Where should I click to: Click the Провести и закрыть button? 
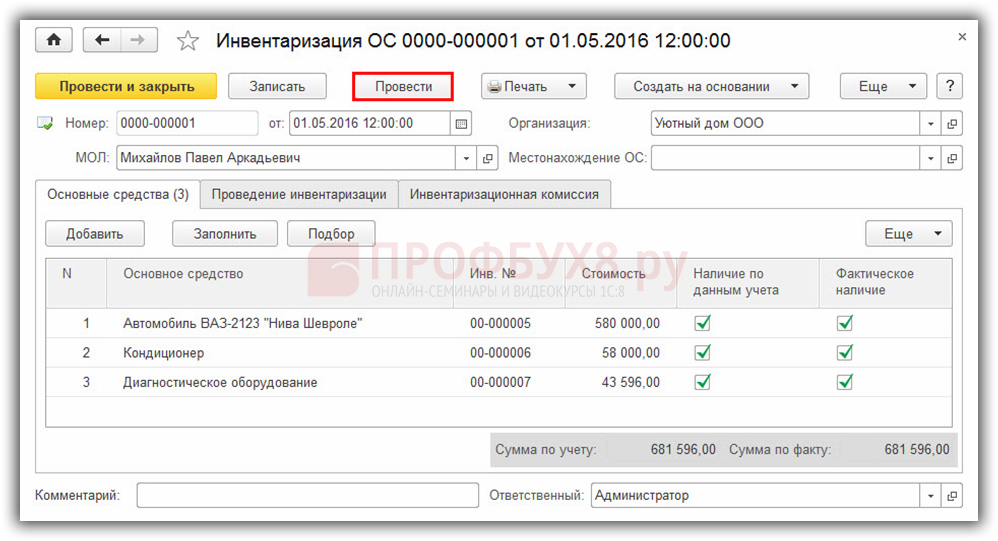pyautogui.click(x=126, y=86)
